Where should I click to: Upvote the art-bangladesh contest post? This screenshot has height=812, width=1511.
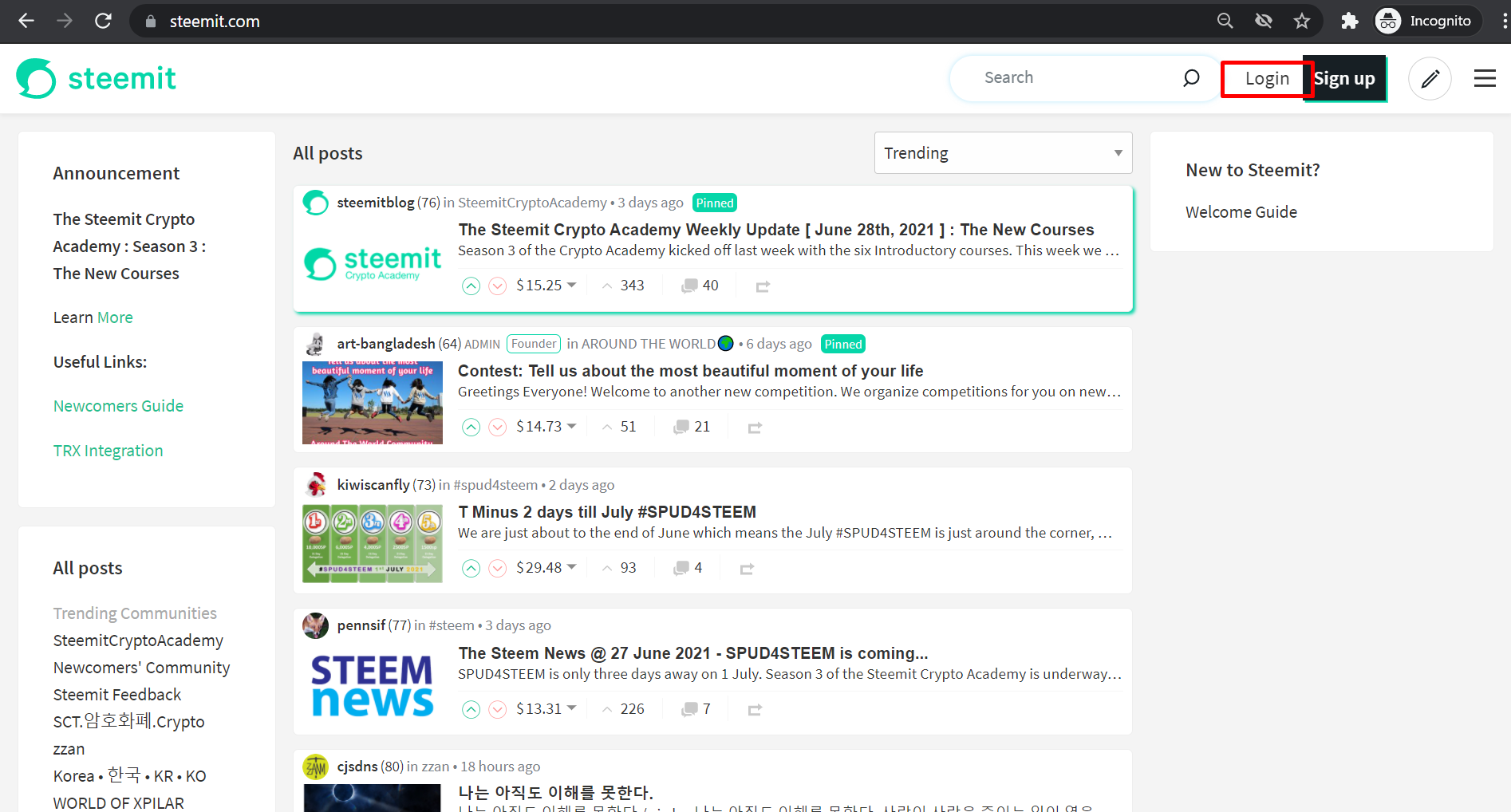click(471, 427)
